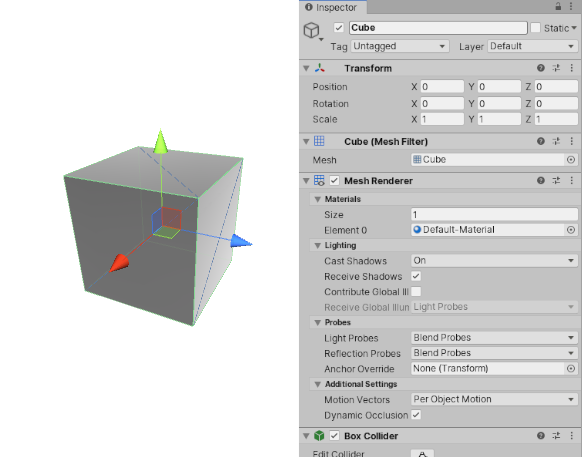The height and width of the screenshot is (457, 582).
Task: Open the Tag Untagged dropdown
Action: (x=400, y=46)
